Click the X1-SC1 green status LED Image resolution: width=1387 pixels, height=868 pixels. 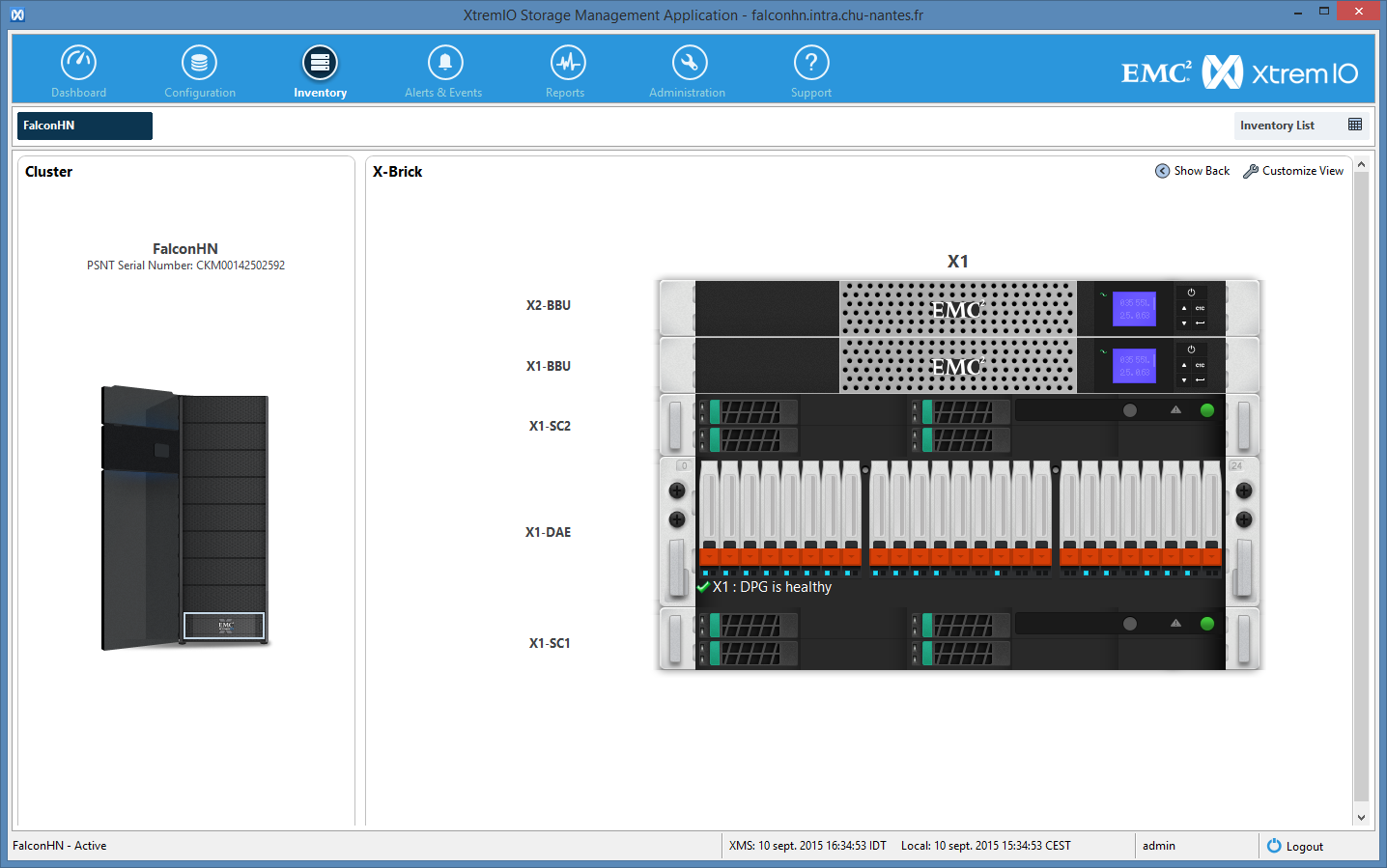pos(1206,624)
